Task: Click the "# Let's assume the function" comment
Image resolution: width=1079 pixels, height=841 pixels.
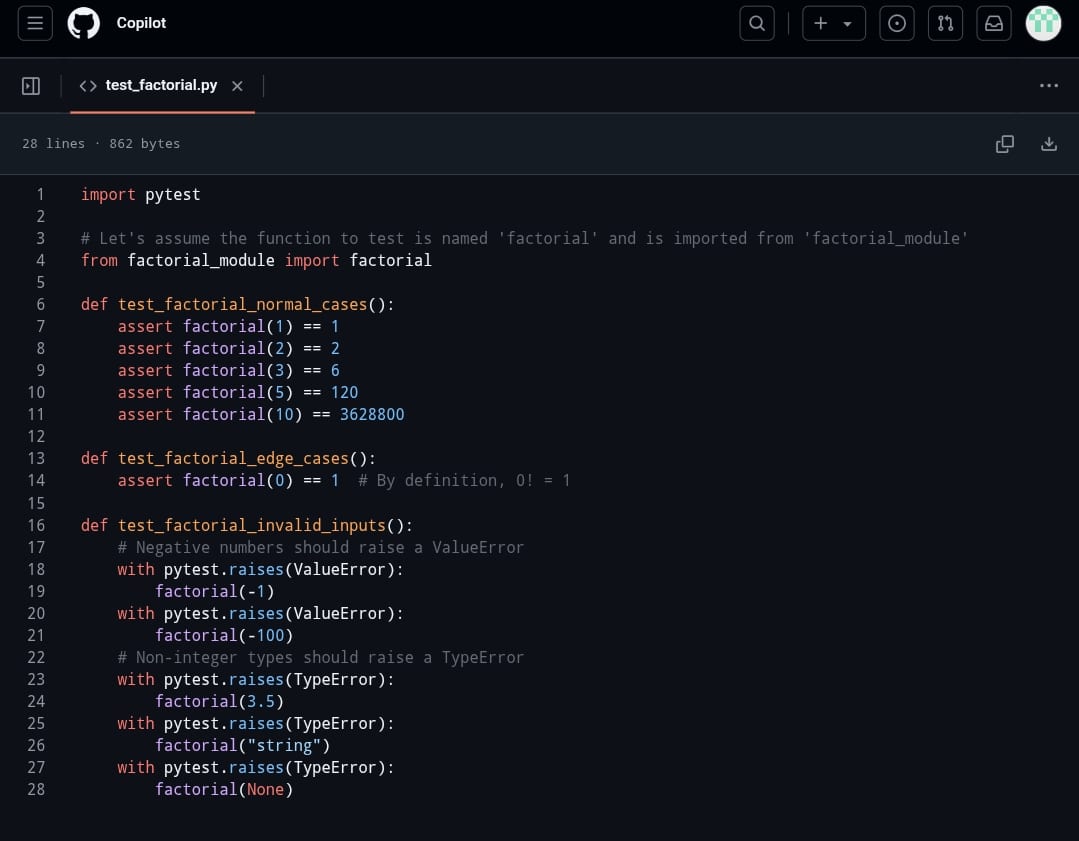Action: pyautogui.click(x=524, y=238)
